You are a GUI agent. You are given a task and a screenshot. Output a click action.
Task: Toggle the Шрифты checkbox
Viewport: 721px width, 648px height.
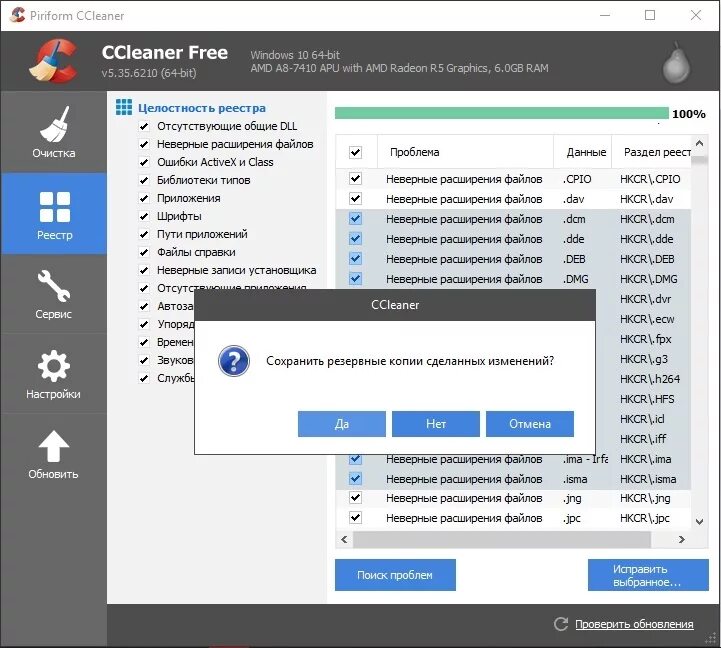pos(144,216)
